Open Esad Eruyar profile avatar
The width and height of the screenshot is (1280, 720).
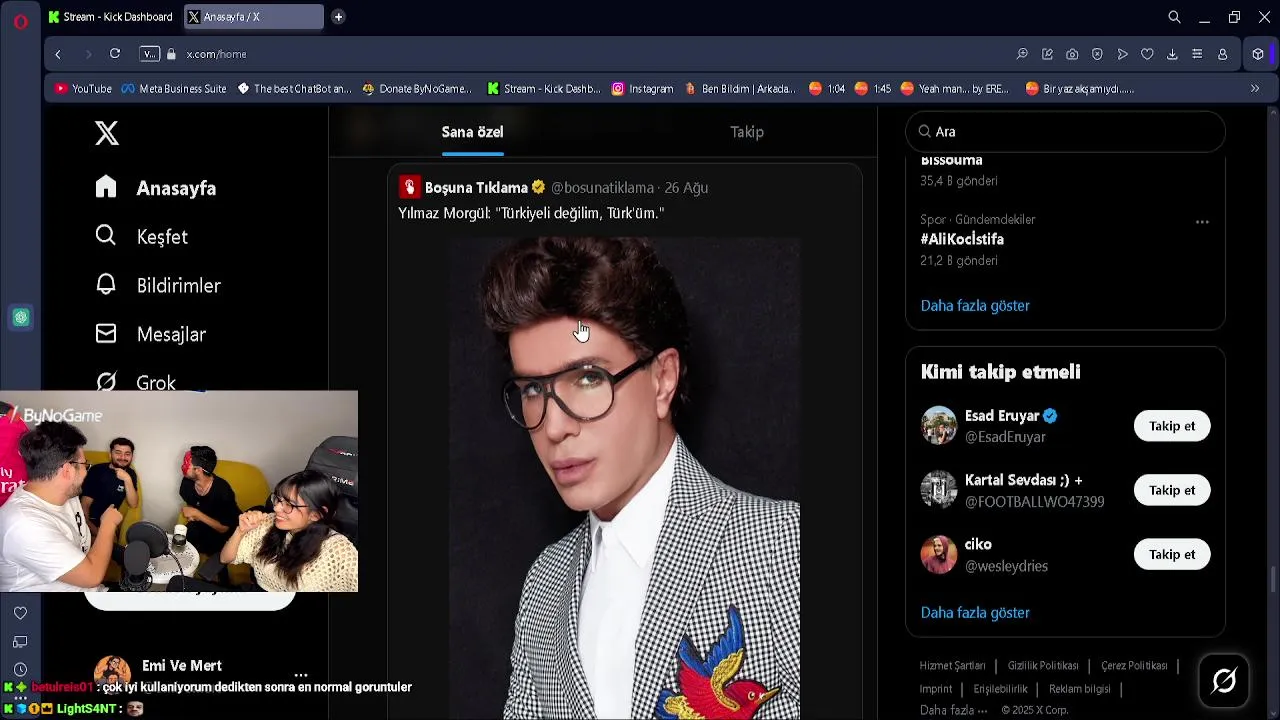coord(939,426)
